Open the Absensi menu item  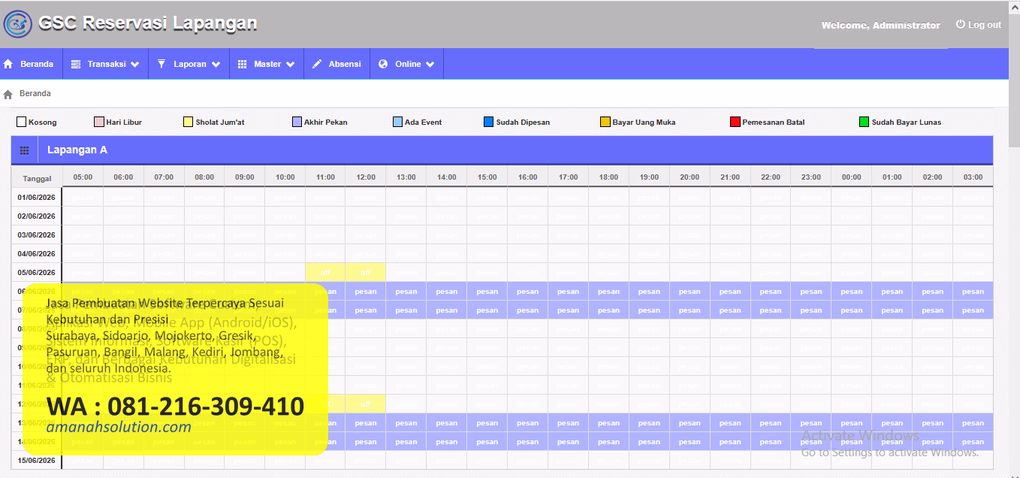point(337,64)
